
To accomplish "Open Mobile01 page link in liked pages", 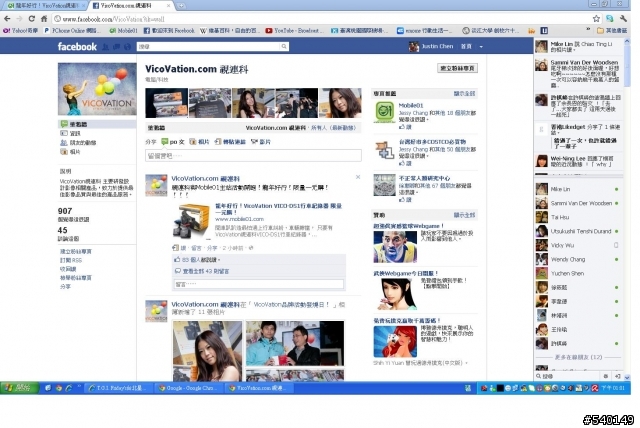I will point(411,105).
